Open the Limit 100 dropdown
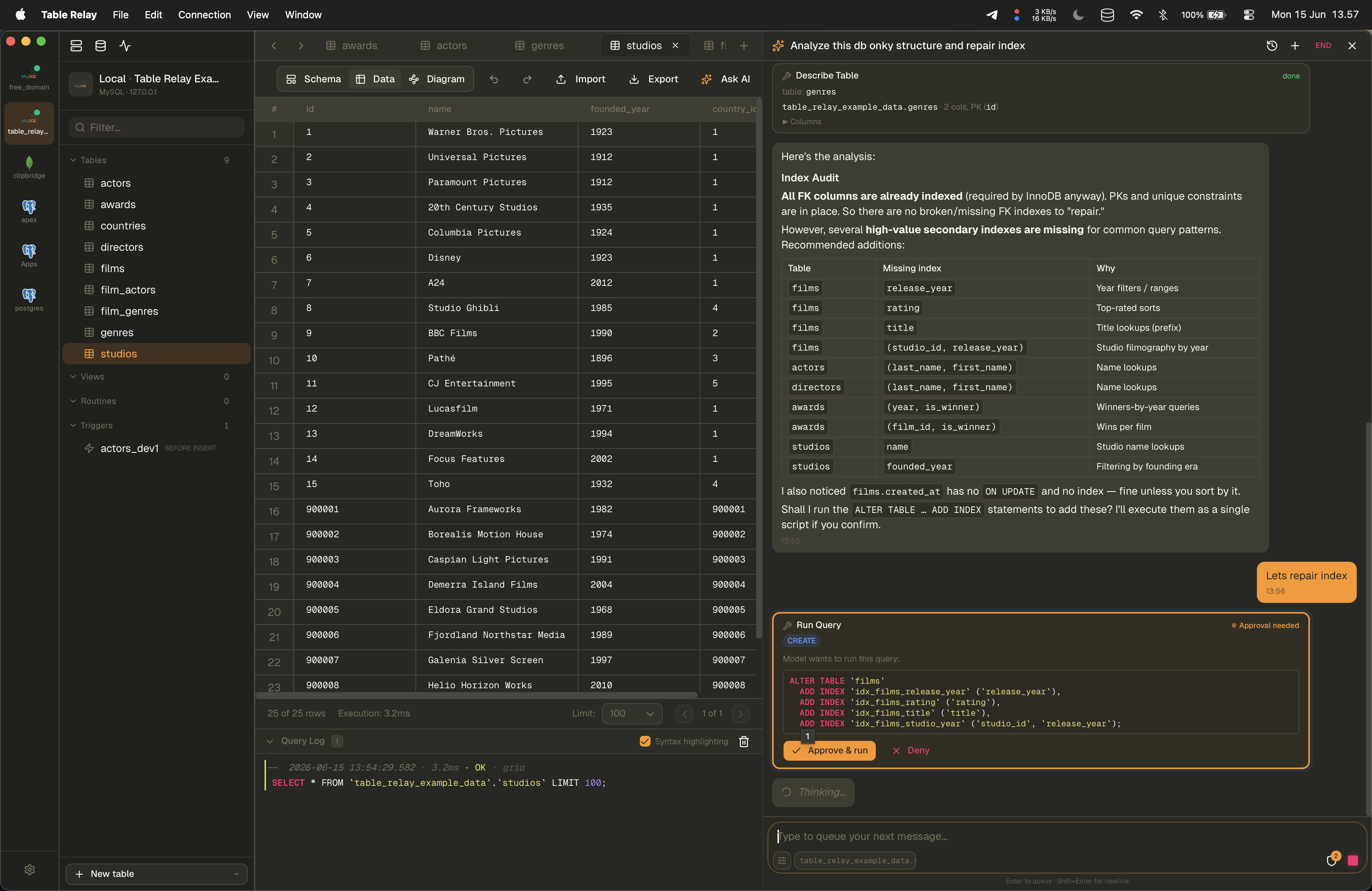Viewport: 1372px width, 891px height. [x=632, y=713]
